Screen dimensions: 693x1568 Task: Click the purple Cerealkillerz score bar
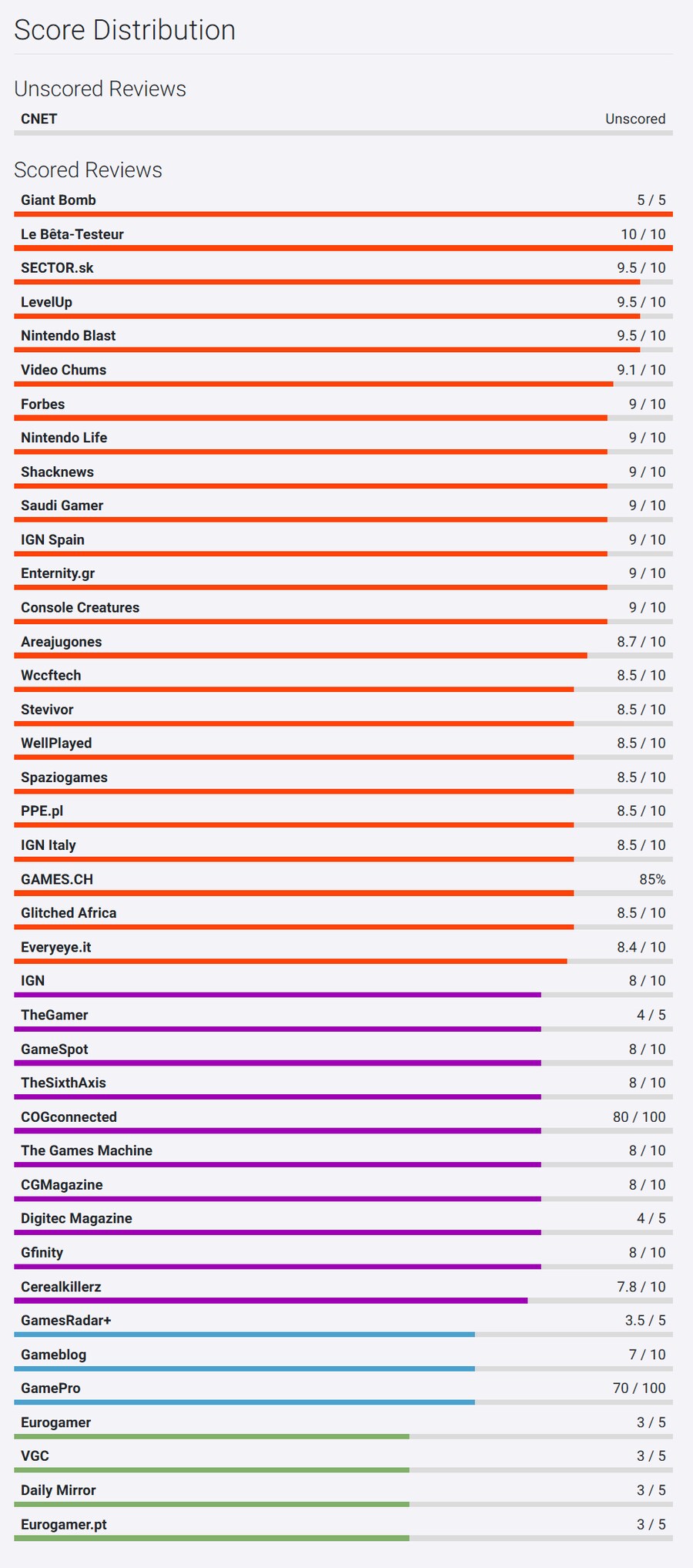[x=270, y=1301]
